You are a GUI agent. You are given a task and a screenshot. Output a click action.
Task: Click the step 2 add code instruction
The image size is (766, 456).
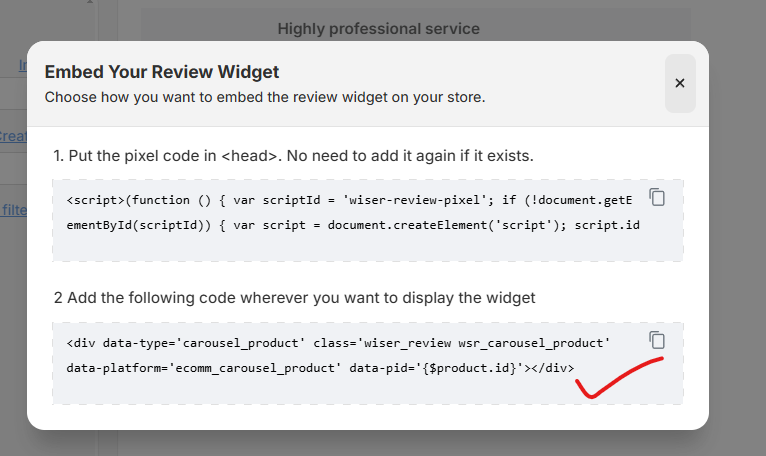pos(294,298)
